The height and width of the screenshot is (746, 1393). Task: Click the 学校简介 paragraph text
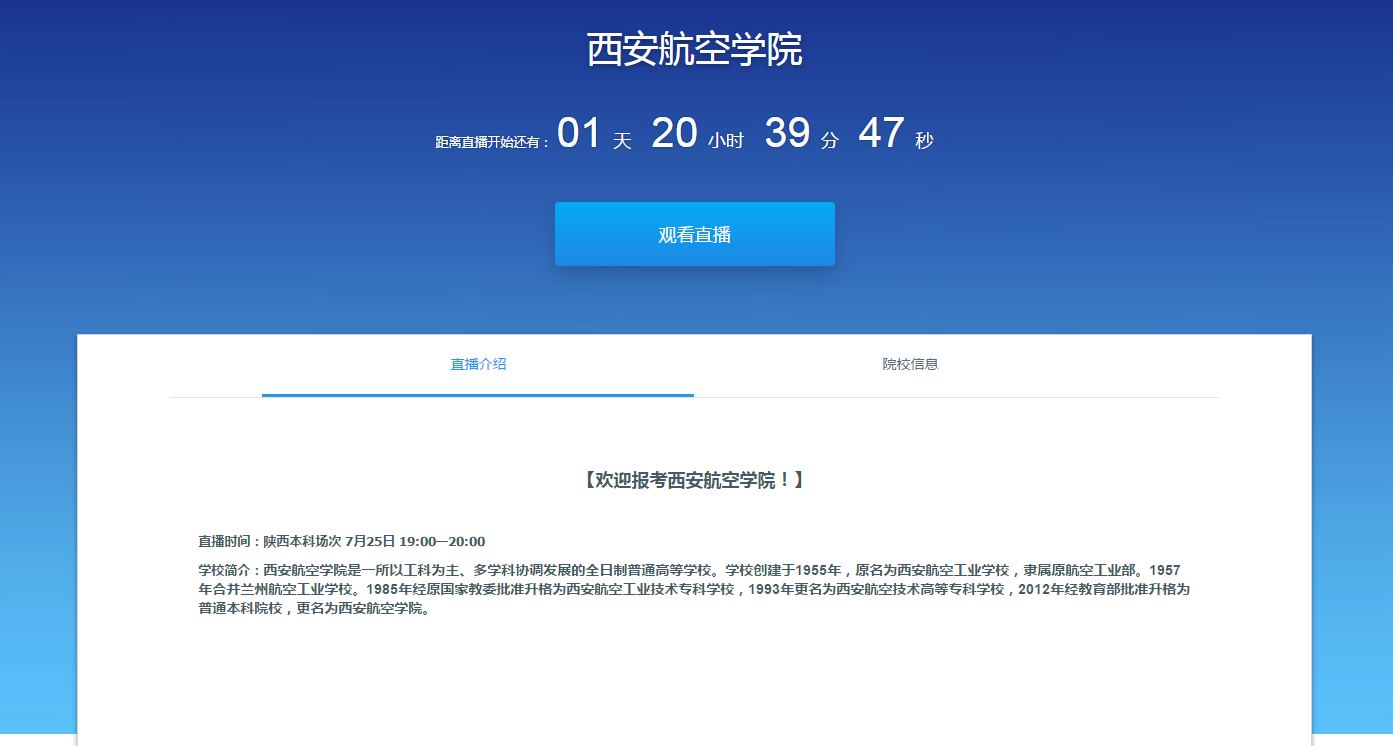(x=694, y=589)
